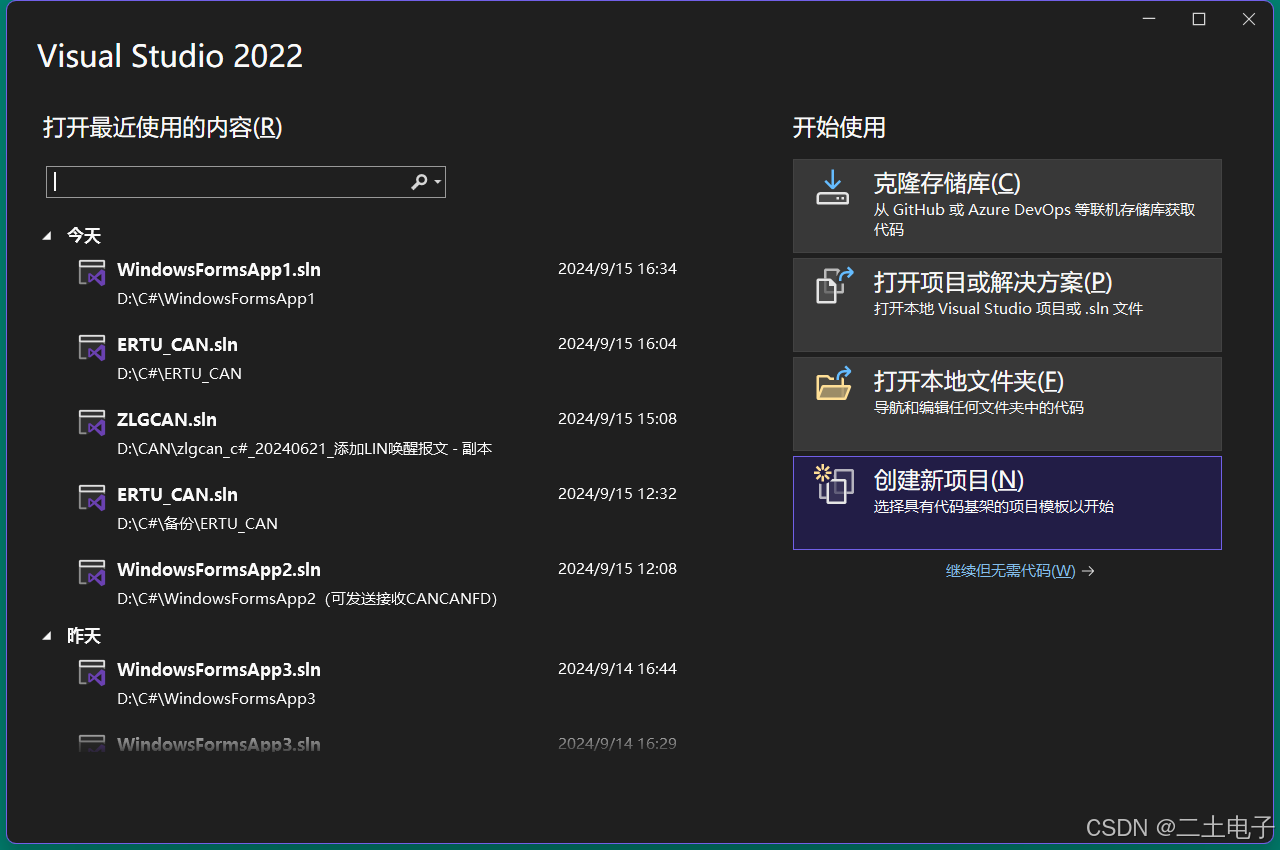Minimize the Visual Studio 2022 window

click(1149, 19)
